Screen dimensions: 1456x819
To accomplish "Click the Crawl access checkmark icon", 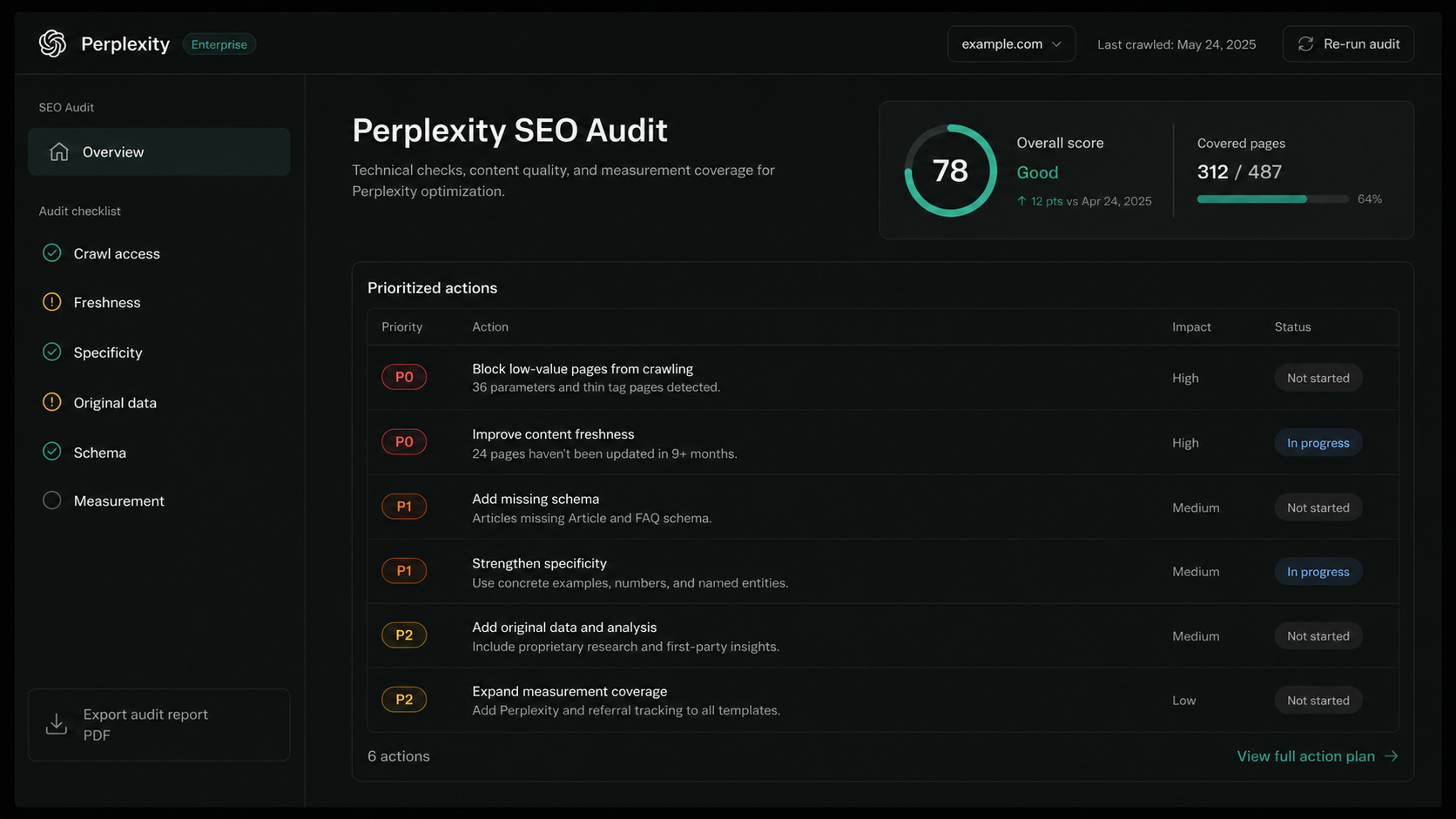I will point(52,252).
